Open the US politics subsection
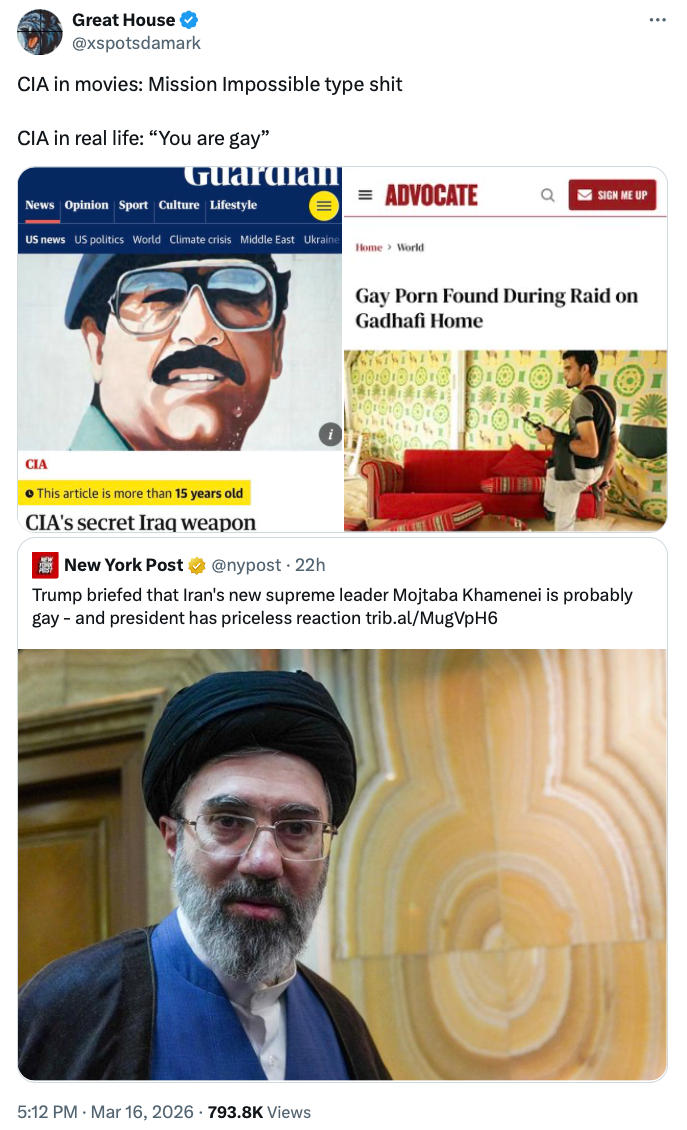This screenshot has width=687, height=1130. point(99,239)
